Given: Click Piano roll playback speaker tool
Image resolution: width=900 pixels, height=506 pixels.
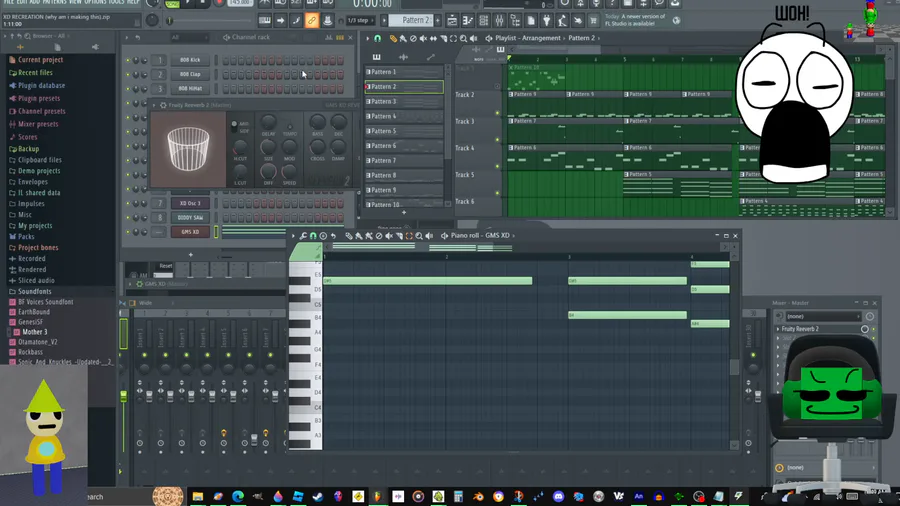Looking at the screenshot, I should tap(429, 236).
